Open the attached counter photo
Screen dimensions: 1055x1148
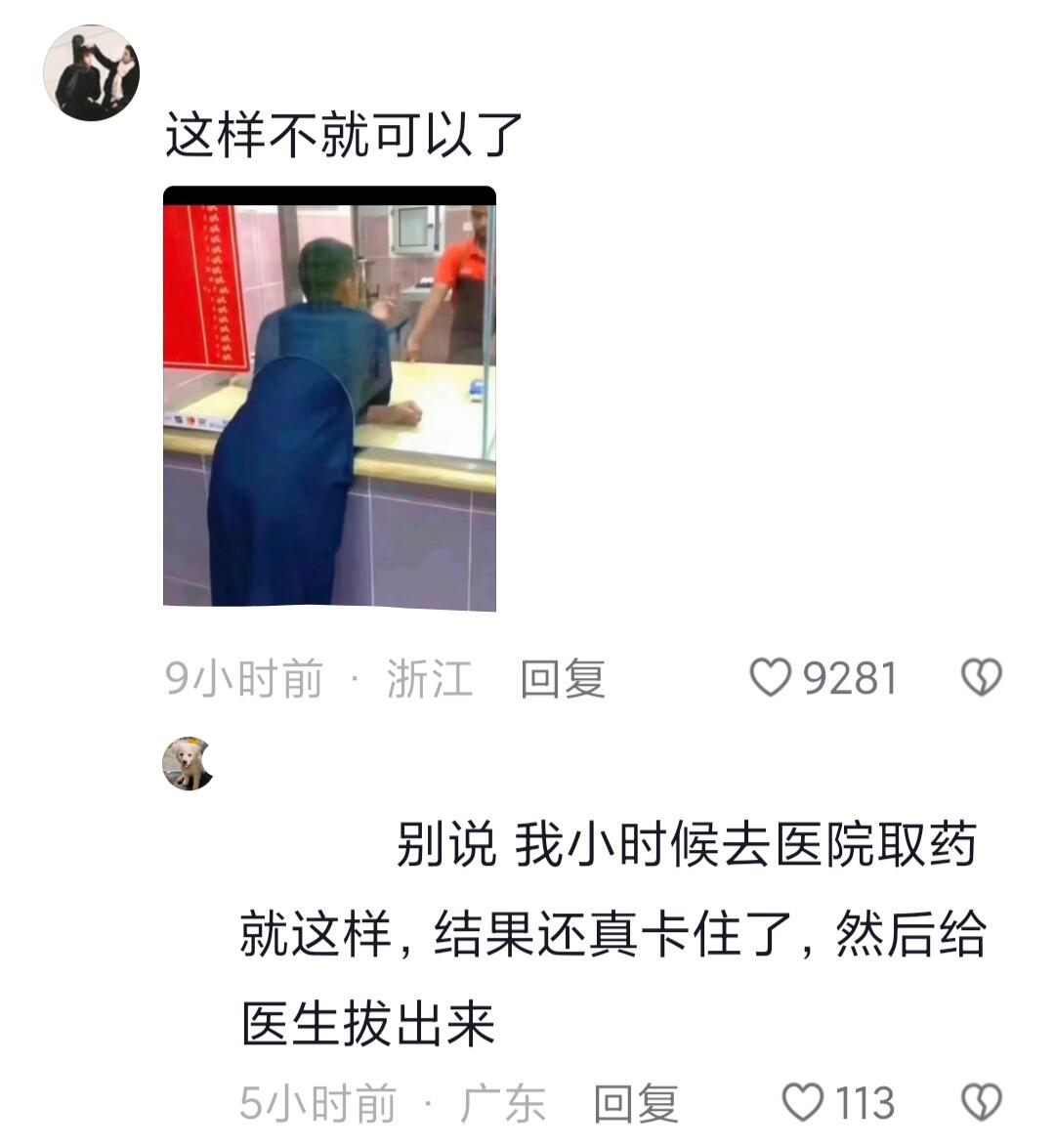click(x=329, y=399)
